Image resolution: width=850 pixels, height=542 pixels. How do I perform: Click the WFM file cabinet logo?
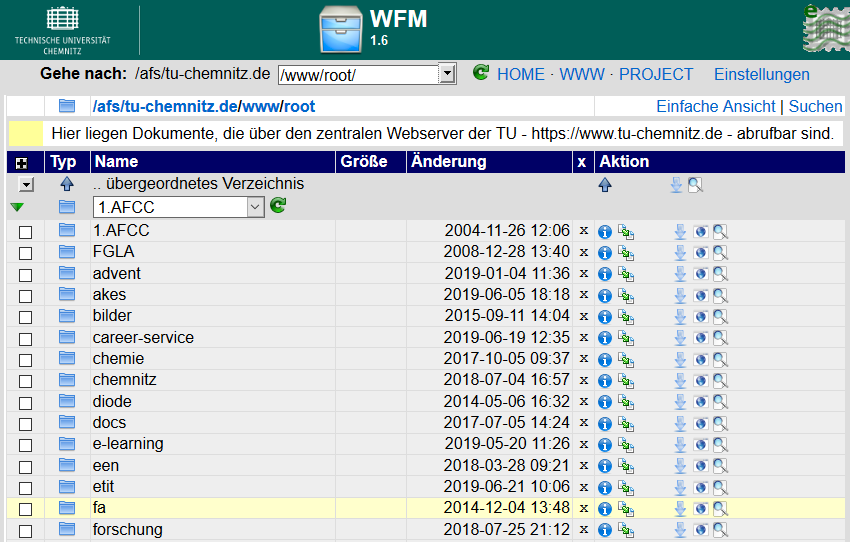(340, 31)
